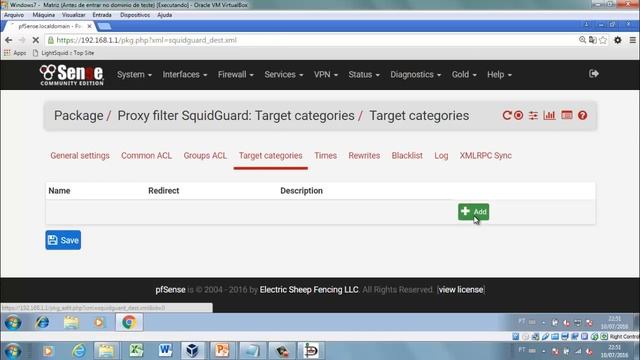Stop page loading with the X button
Screen dimensions: 640x360
pyautogui.click(x=36, y=40)
